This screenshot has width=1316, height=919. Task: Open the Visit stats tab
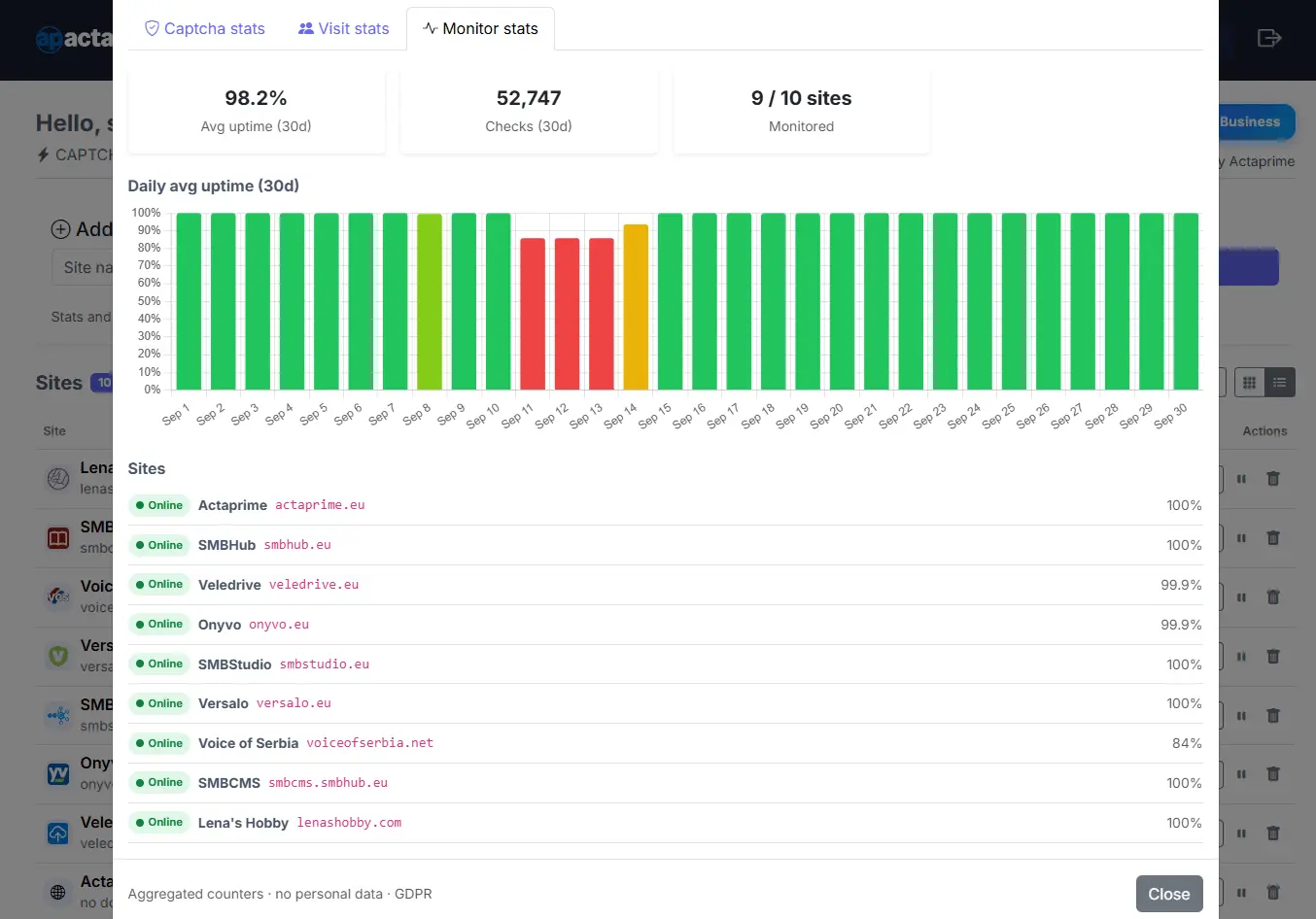point(343,28)
